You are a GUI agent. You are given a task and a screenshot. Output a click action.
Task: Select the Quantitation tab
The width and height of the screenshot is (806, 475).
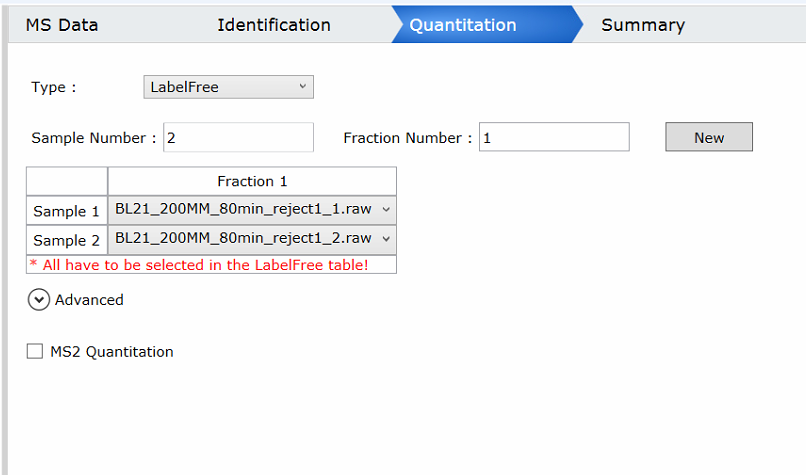click(x=463, y=25)
